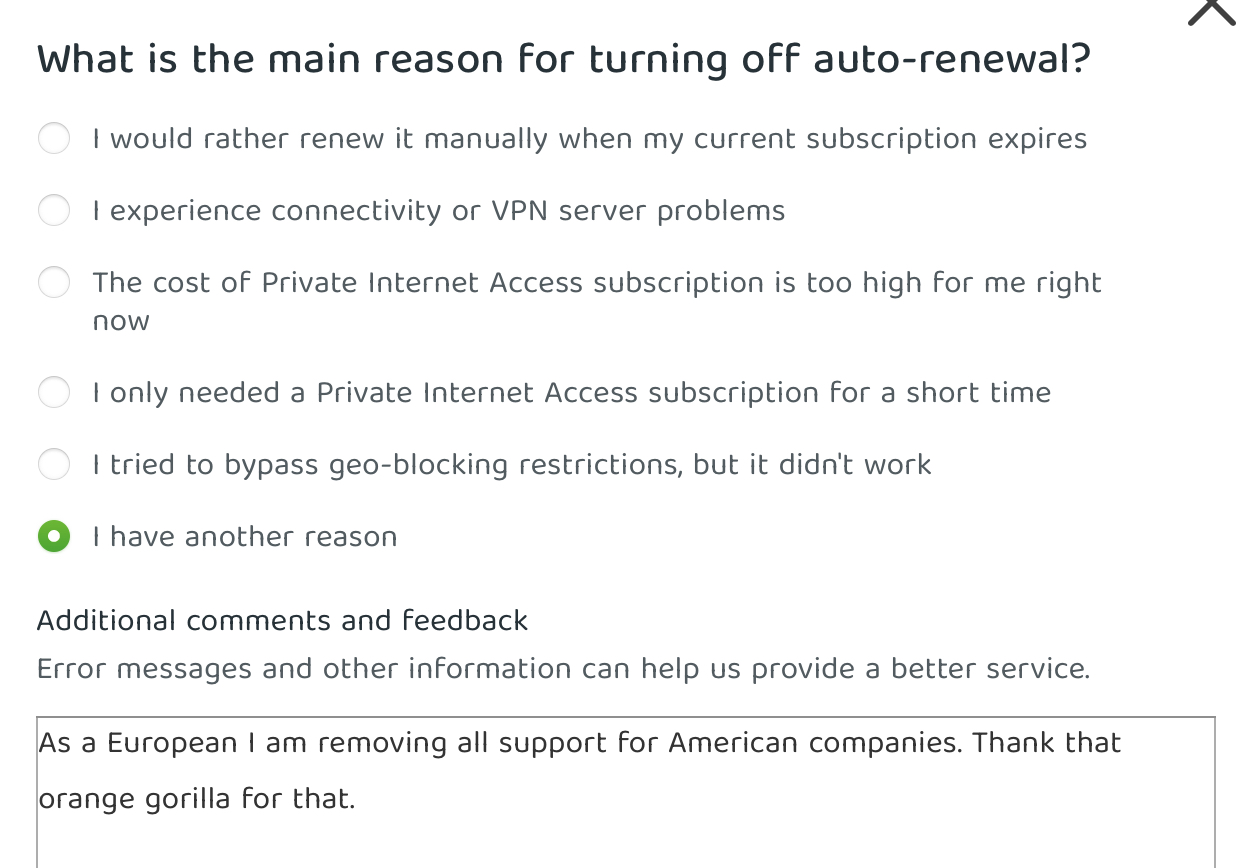The width and height of the screenshot is (1250, 868).
Task: Click the 'I have another reason' label text
Action: click(244, 537)
